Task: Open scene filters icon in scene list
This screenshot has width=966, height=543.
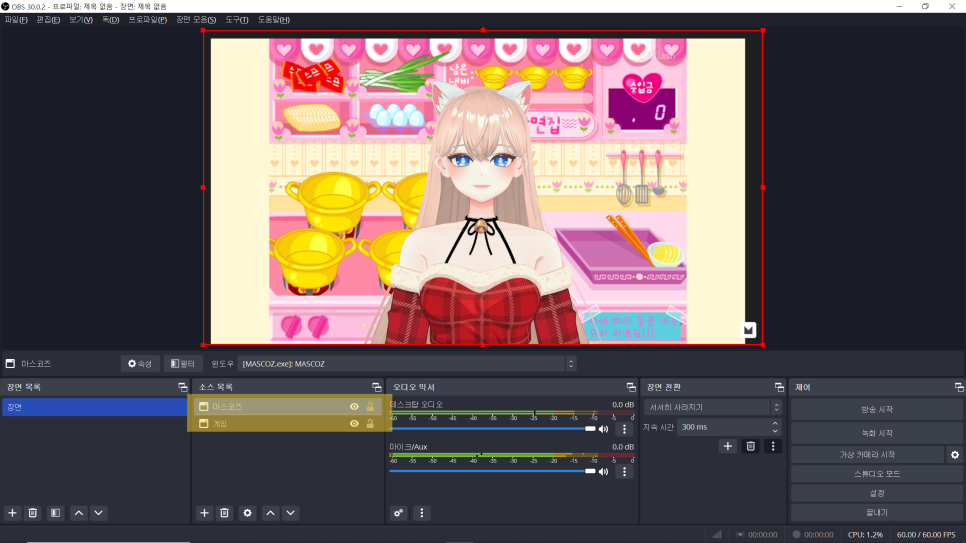Action: tap(55, 513)
